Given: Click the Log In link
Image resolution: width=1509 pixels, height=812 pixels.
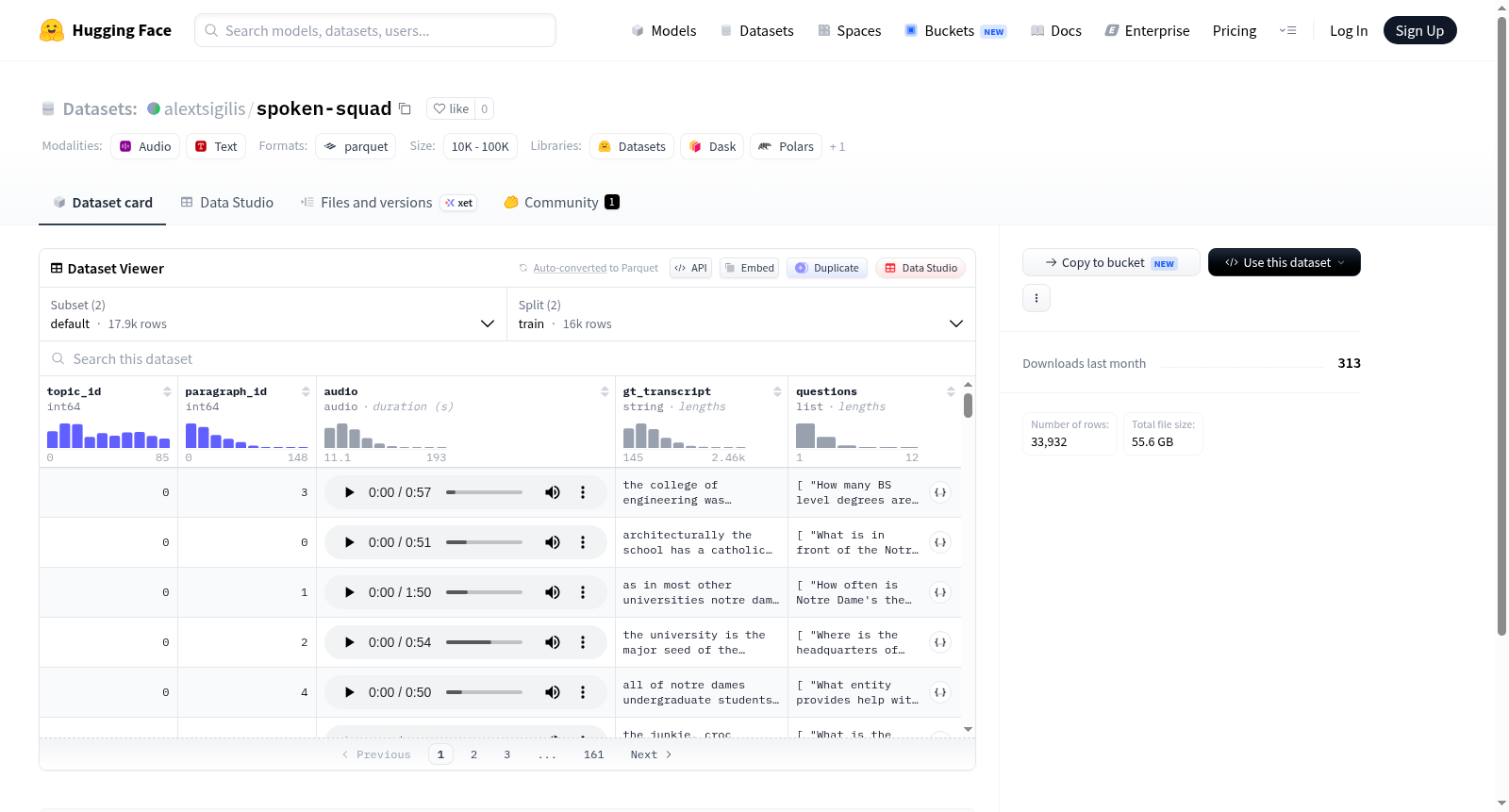Looking at the screenshot, I should pos(1349,31).
